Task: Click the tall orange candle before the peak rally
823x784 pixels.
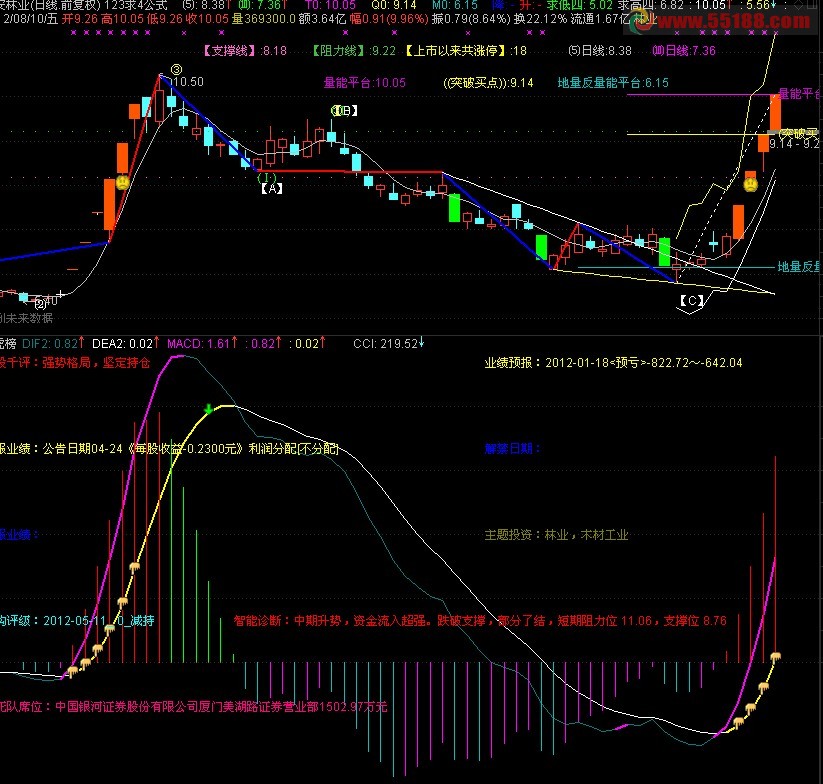Action: [110, 205]
